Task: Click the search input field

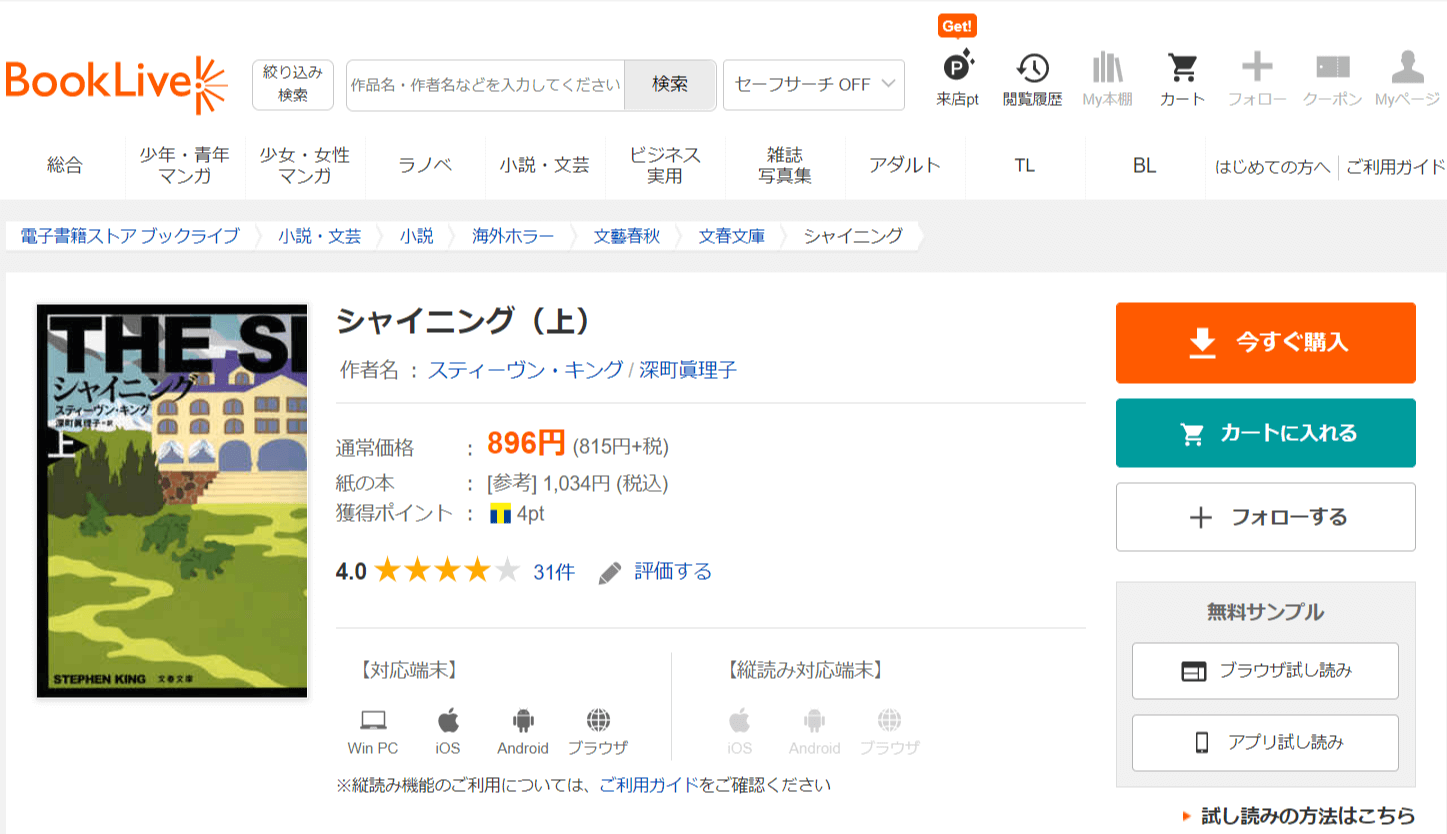Action: click(x=485, y=85)
